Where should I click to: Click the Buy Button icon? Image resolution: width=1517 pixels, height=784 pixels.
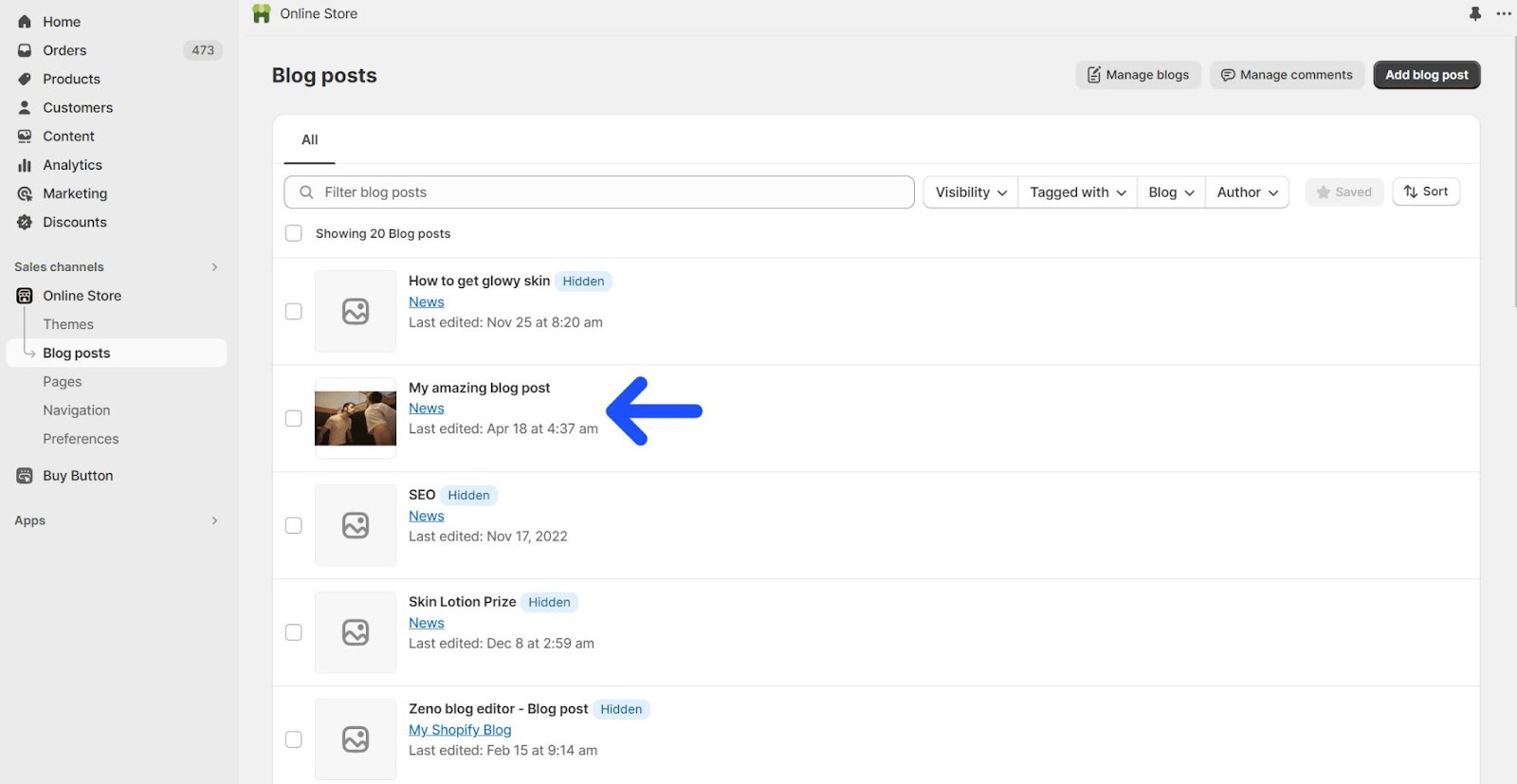[x=25, y=476]
